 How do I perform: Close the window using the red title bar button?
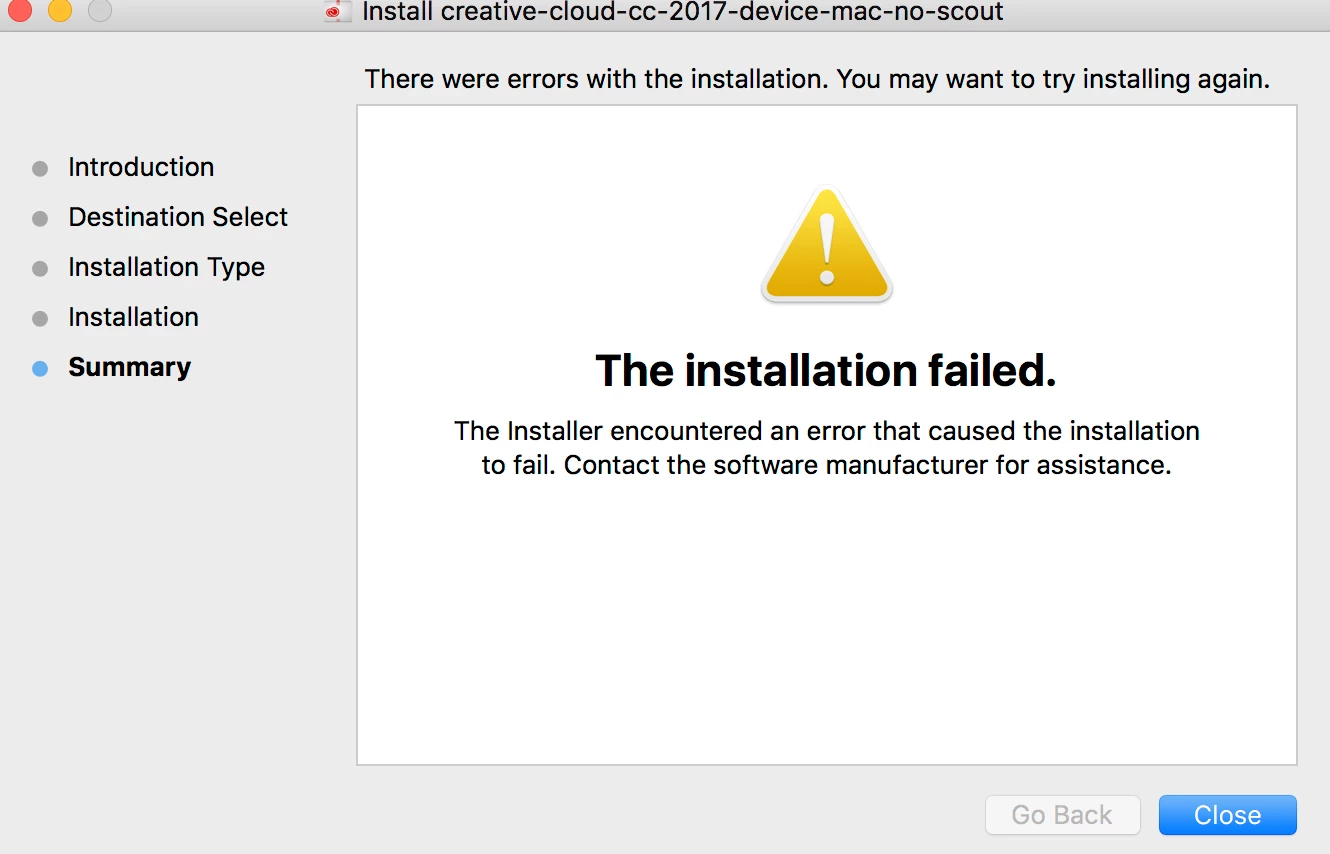pos(20,10)
